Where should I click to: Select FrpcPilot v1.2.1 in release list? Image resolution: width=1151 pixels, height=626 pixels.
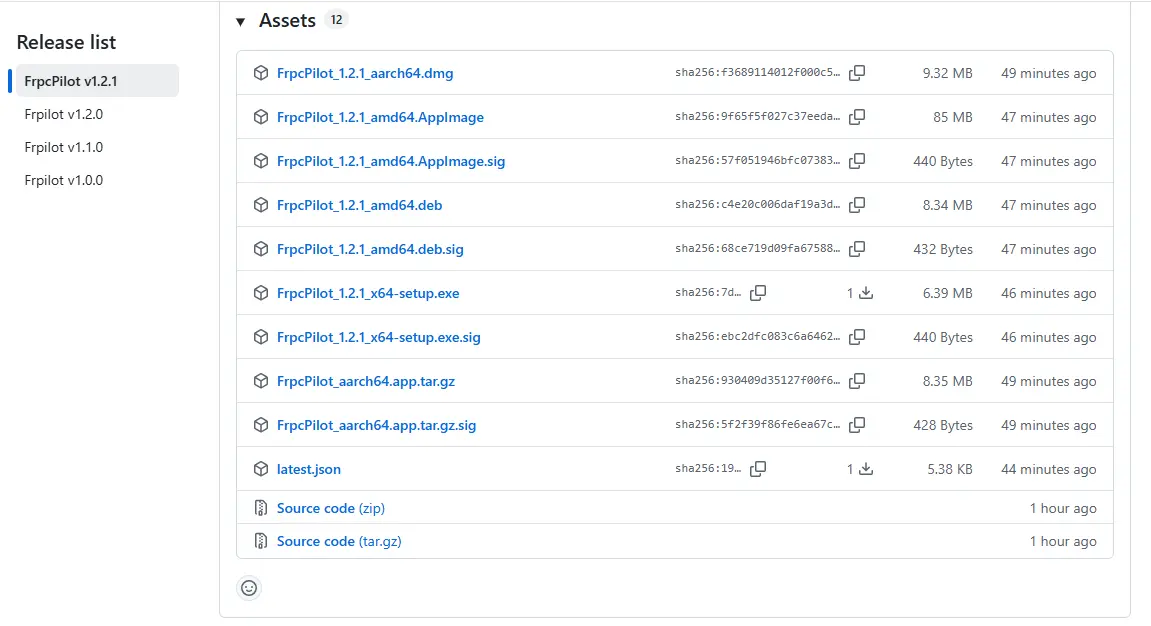[x=97, y=81]
